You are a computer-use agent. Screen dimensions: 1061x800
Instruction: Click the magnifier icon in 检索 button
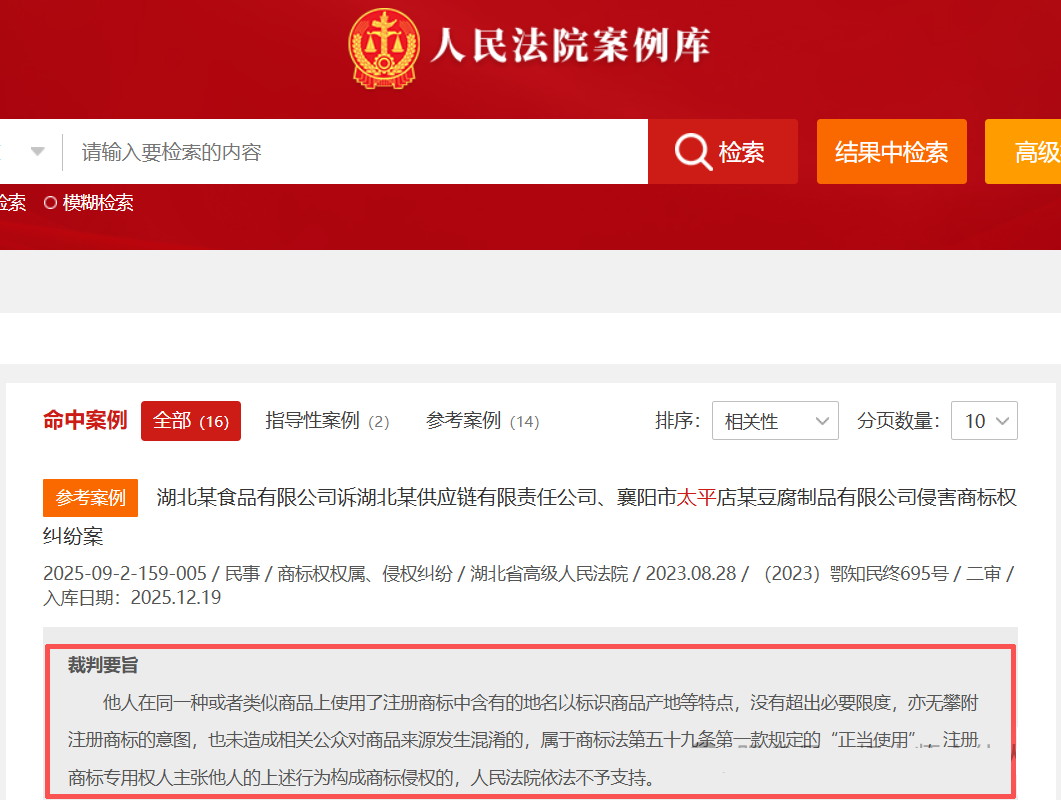693,152
